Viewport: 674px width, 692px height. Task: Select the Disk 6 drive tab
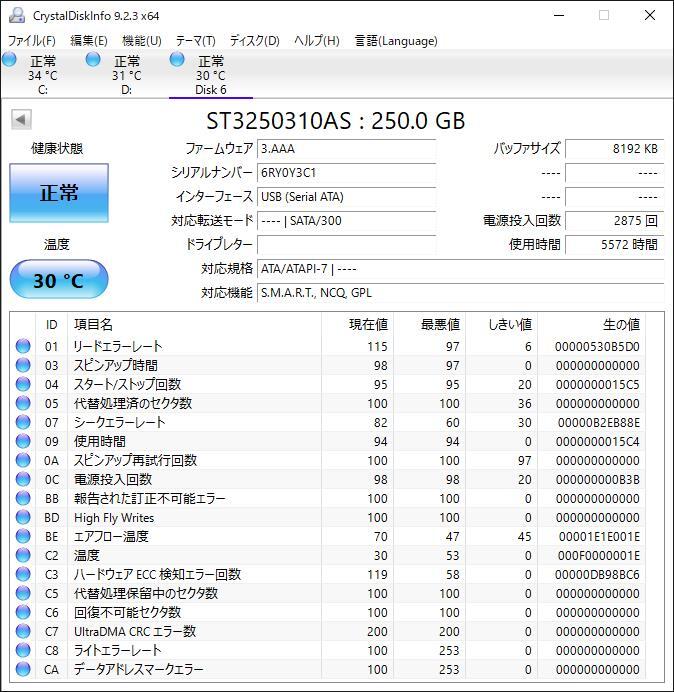tap(210, 76)
